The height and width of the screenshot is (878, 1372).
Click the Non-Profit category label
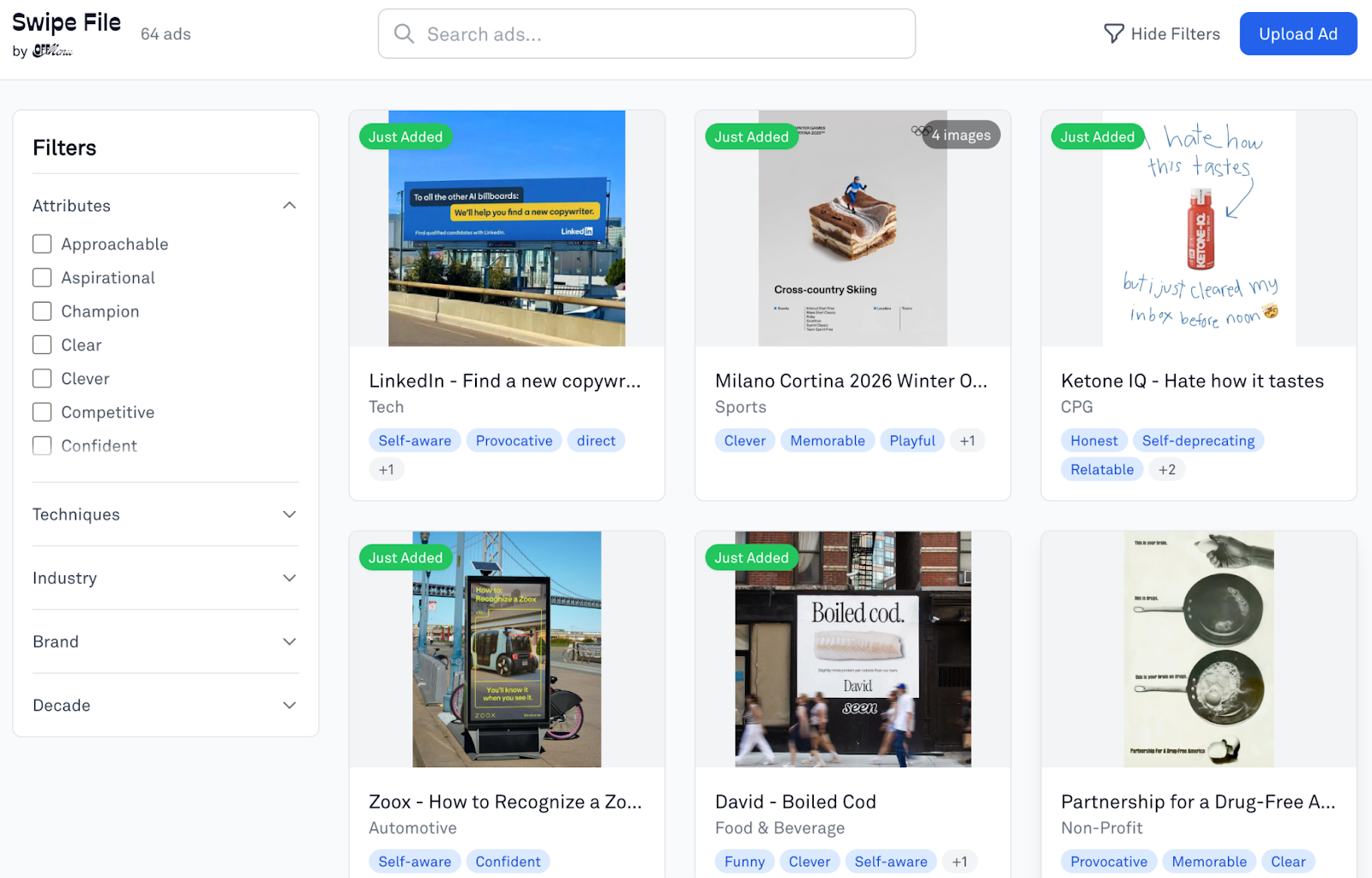click(x=1102, y=828)
